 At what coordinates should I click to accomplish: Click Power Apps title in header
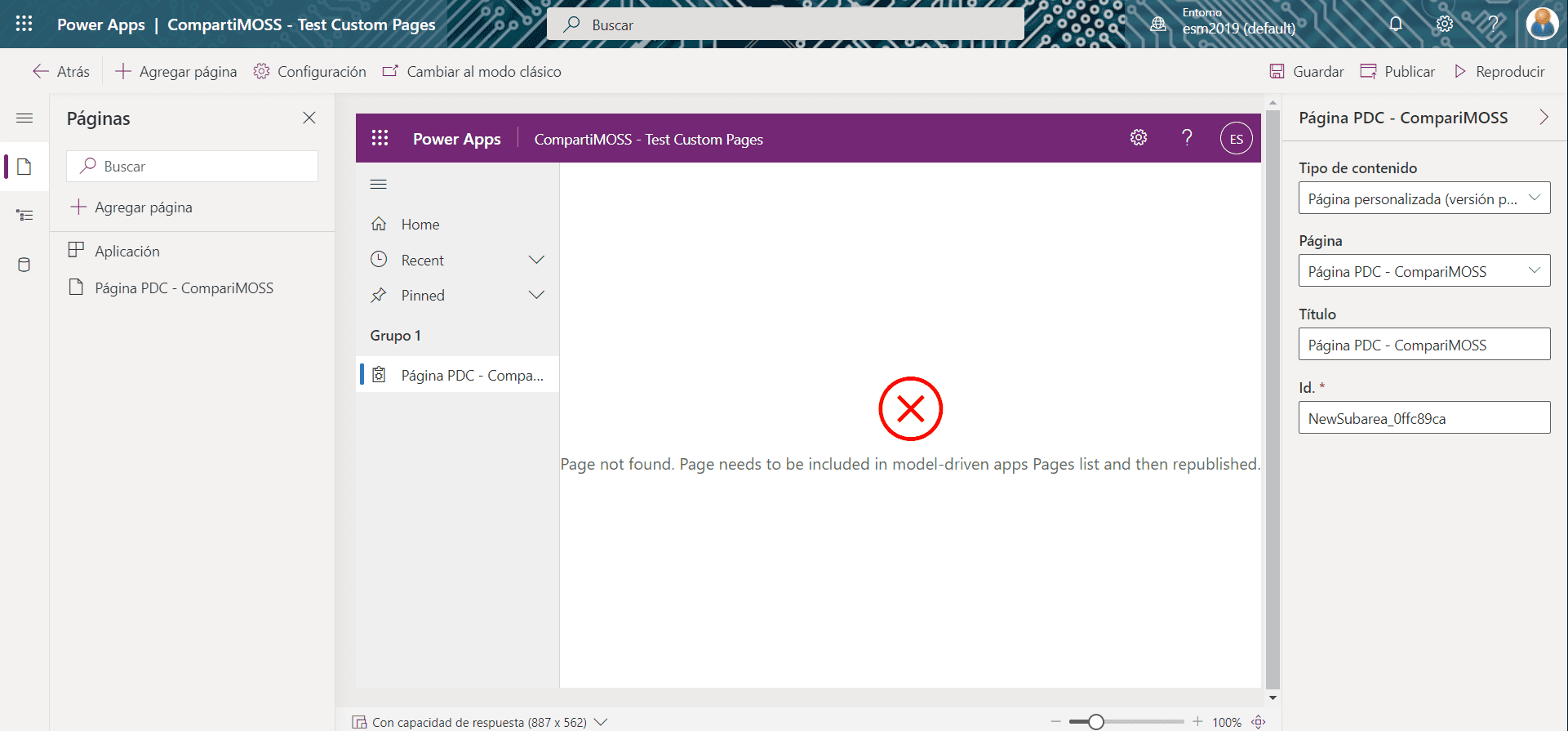tap(101, 25)
